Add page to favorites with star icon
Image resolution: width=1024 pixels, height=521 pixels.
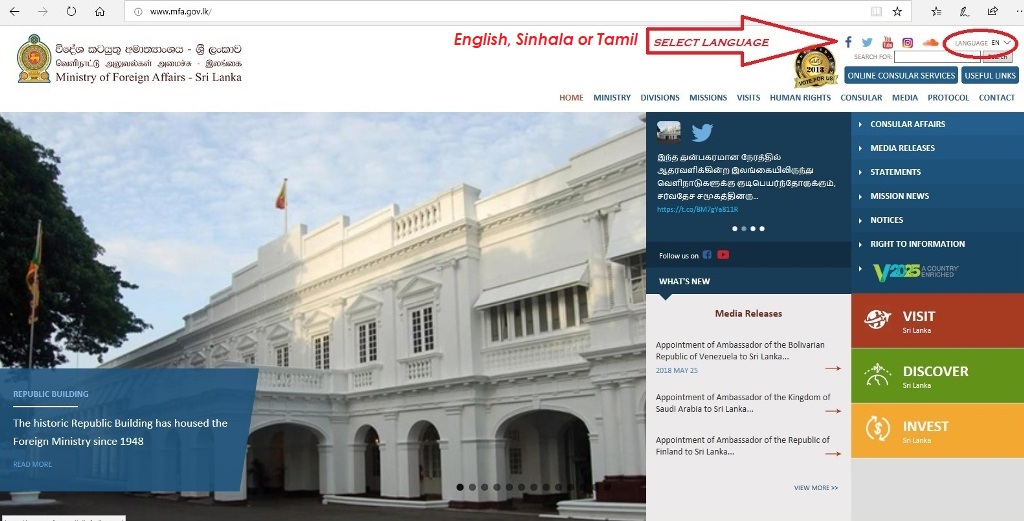point(897,12)
